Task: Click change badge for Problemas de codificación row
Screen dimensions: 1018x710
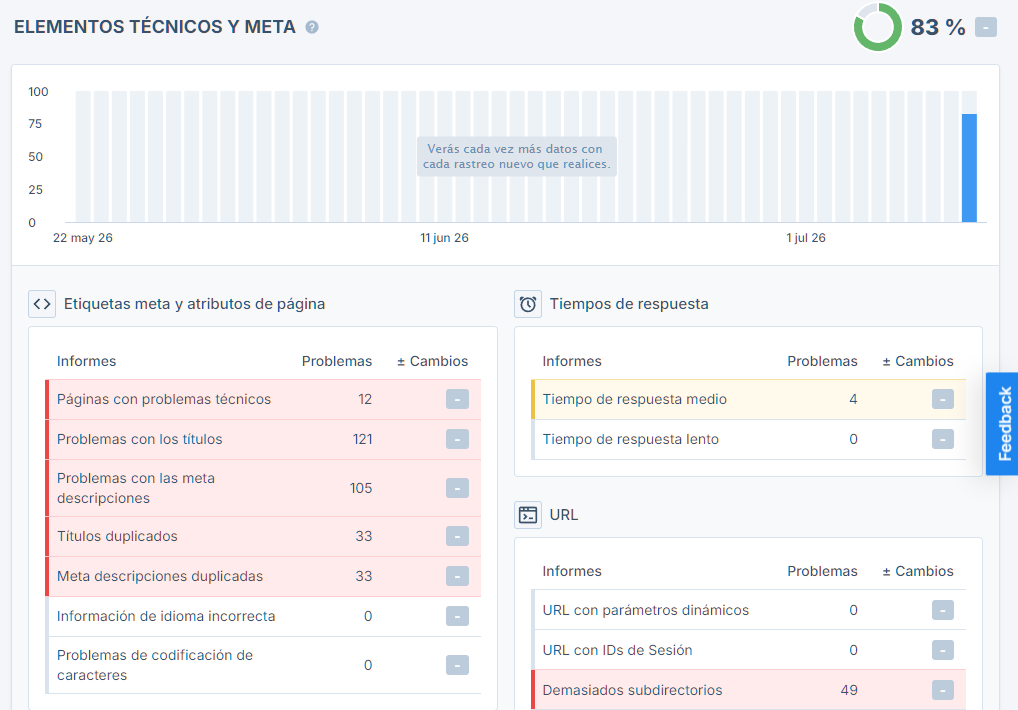Action: pyautogui.click(x=457, y=665)
